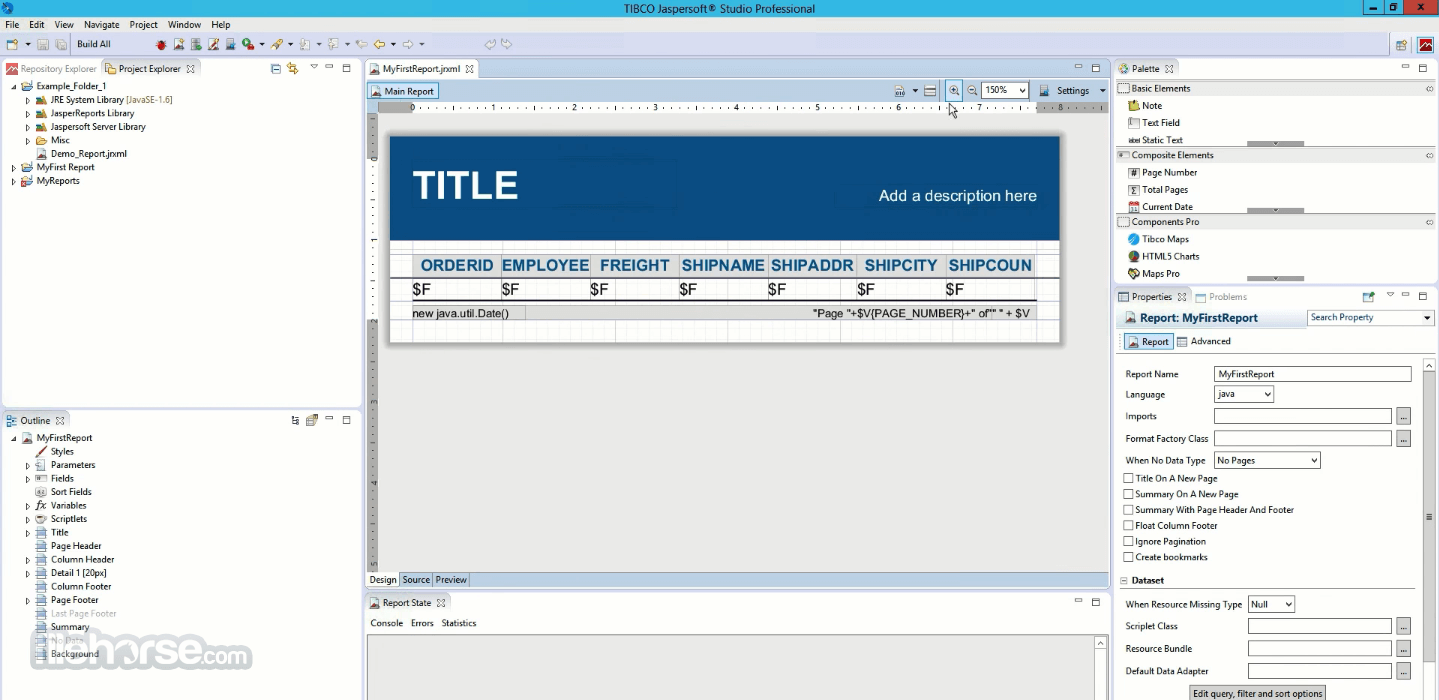The height and width of the screenshot is (700, 1439).
Task: Switch to the Preview tab
Action: click(451, 580)
